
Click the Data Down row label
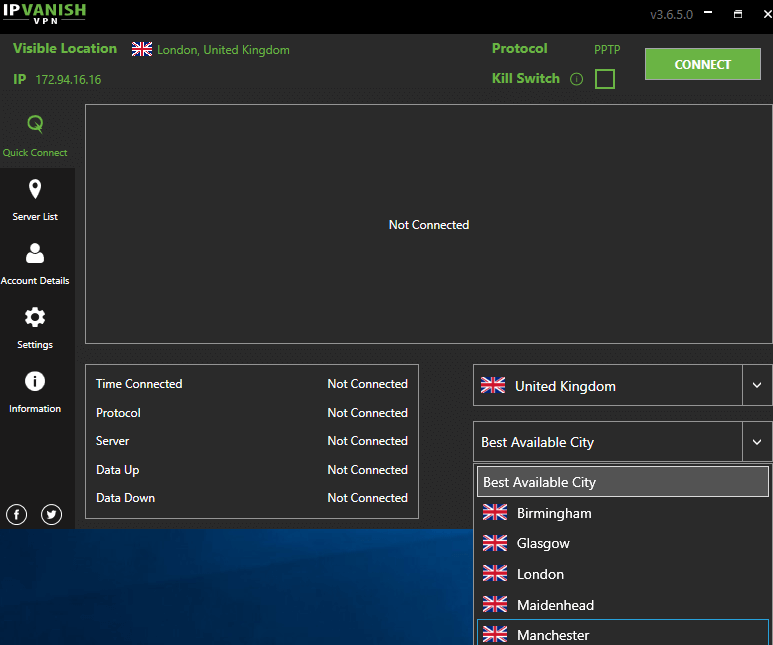click(125, 498)
